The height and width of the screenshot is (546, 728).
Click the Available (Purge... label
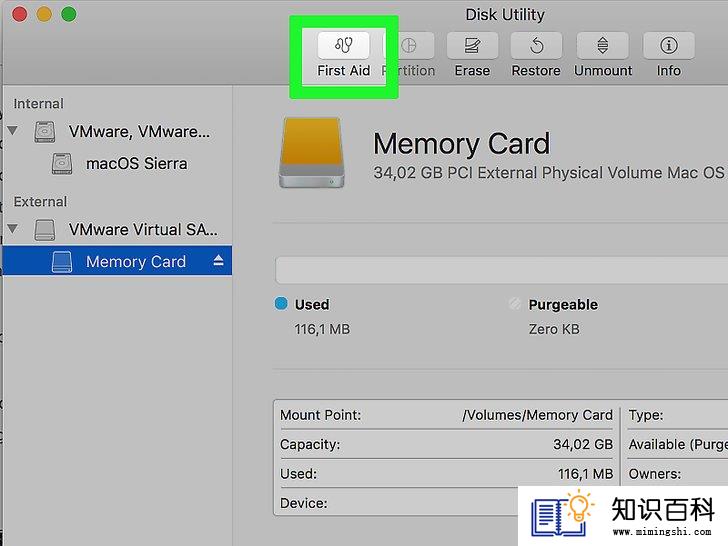coord(678,444)
